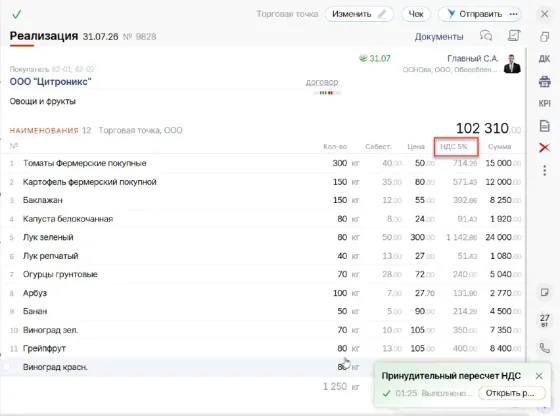Click the НДС 5% column header
Image resolution: width=560 pixels, height=416 pixels.
click(454, 147)
